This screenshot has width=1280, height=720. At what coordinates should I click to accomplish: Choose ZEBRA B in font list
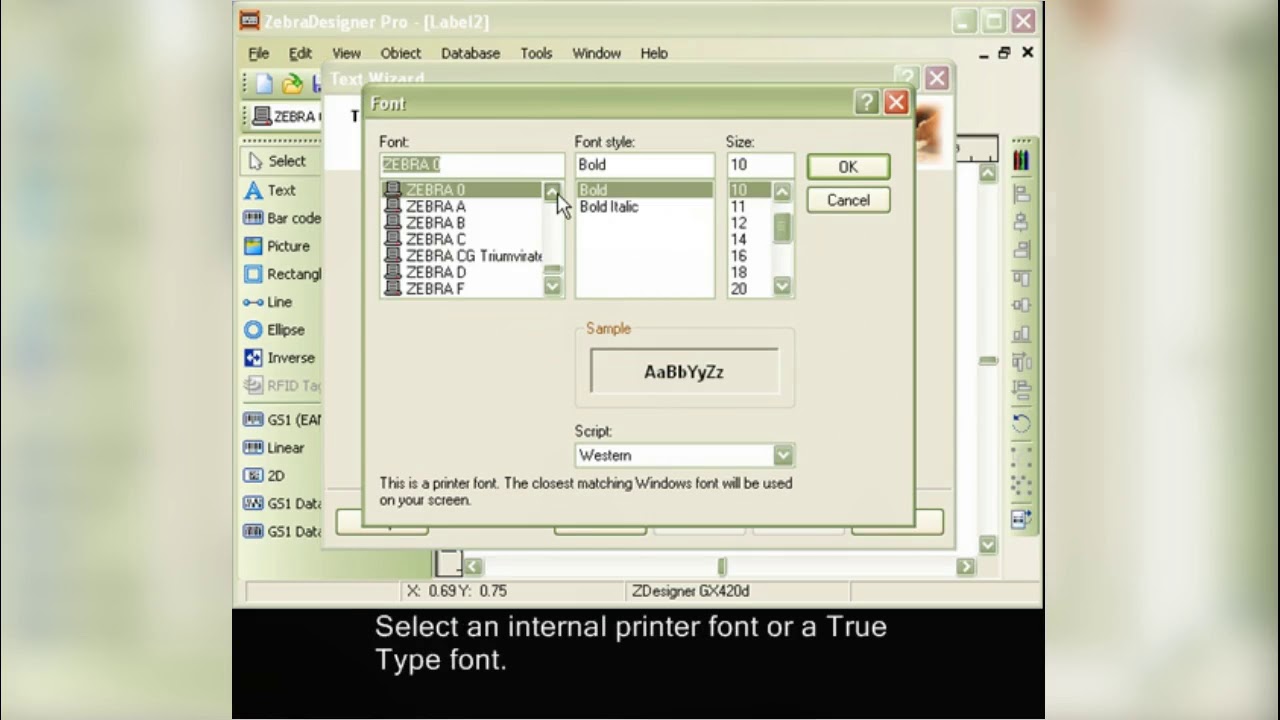(x=462, y=223)
